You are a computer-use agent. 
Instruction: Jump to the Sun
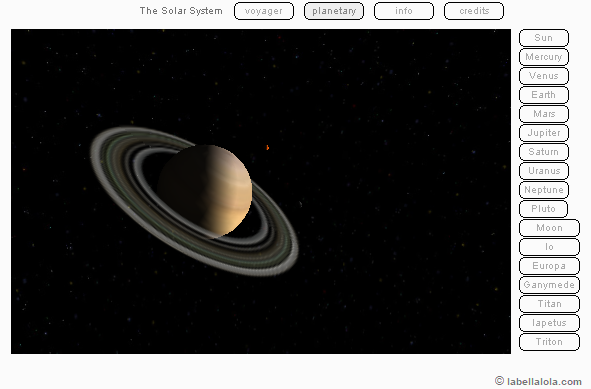pos(544,38)
